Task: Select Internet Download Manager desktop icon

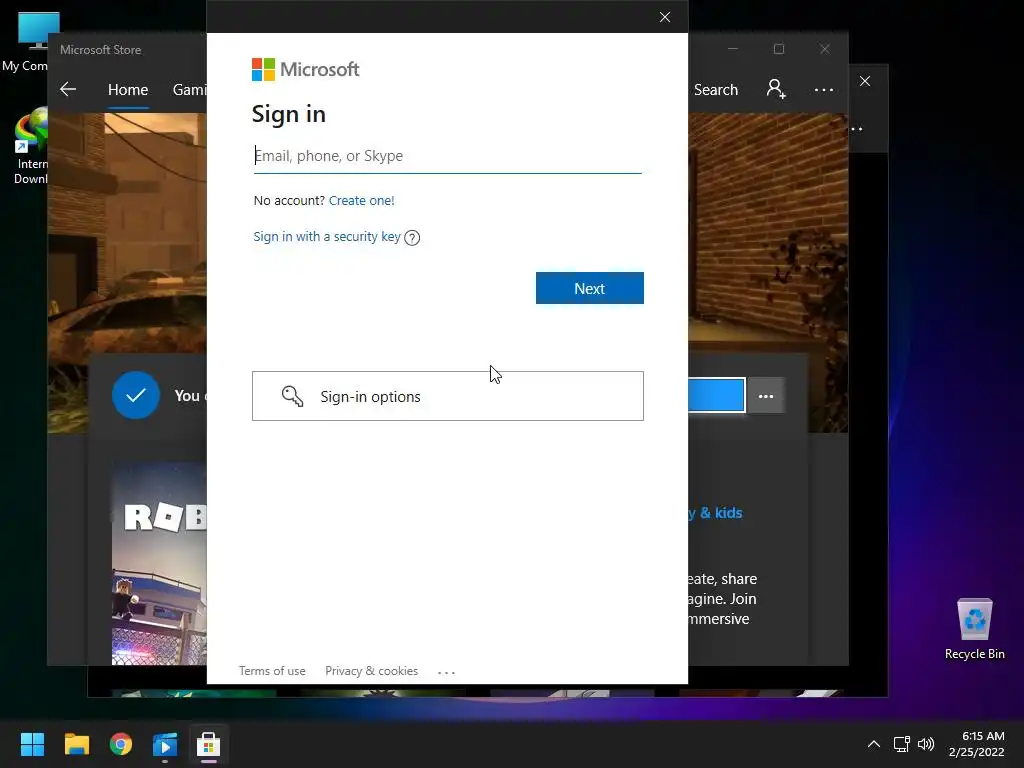Action: coord(29,147)
